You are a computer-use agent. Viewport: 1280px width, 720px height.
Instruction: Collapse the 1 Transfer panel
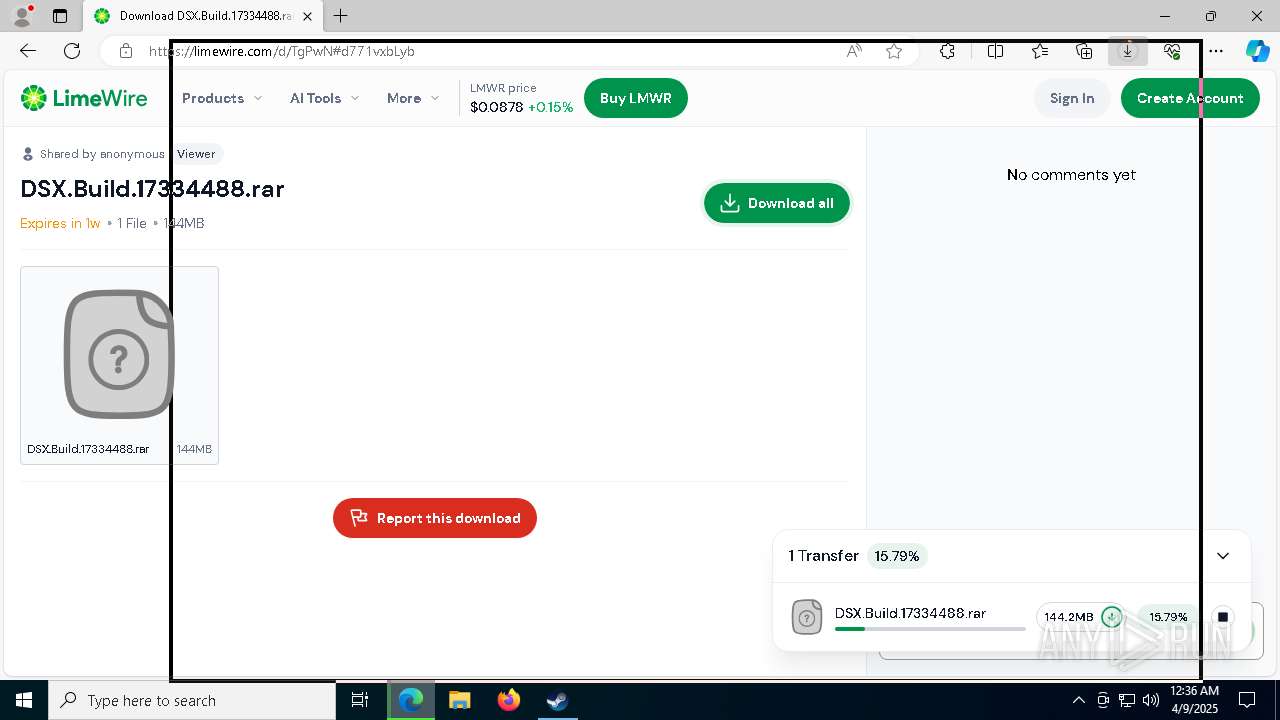1223,556
